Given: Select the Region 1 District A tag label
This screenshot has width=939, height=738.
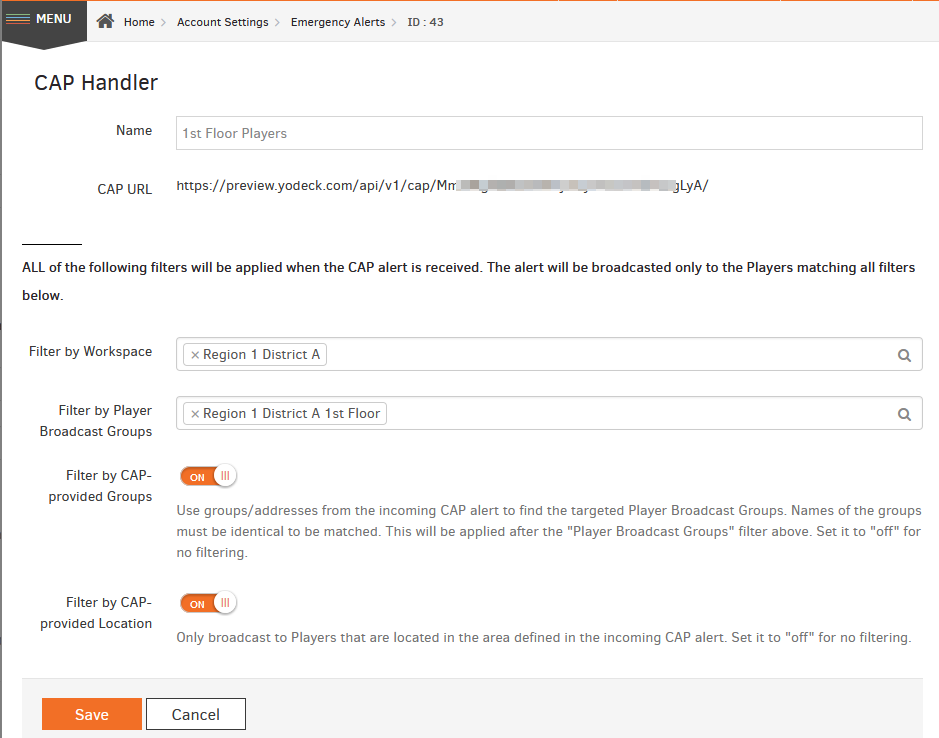Looking at the screenshot, I should coord(261,355).
